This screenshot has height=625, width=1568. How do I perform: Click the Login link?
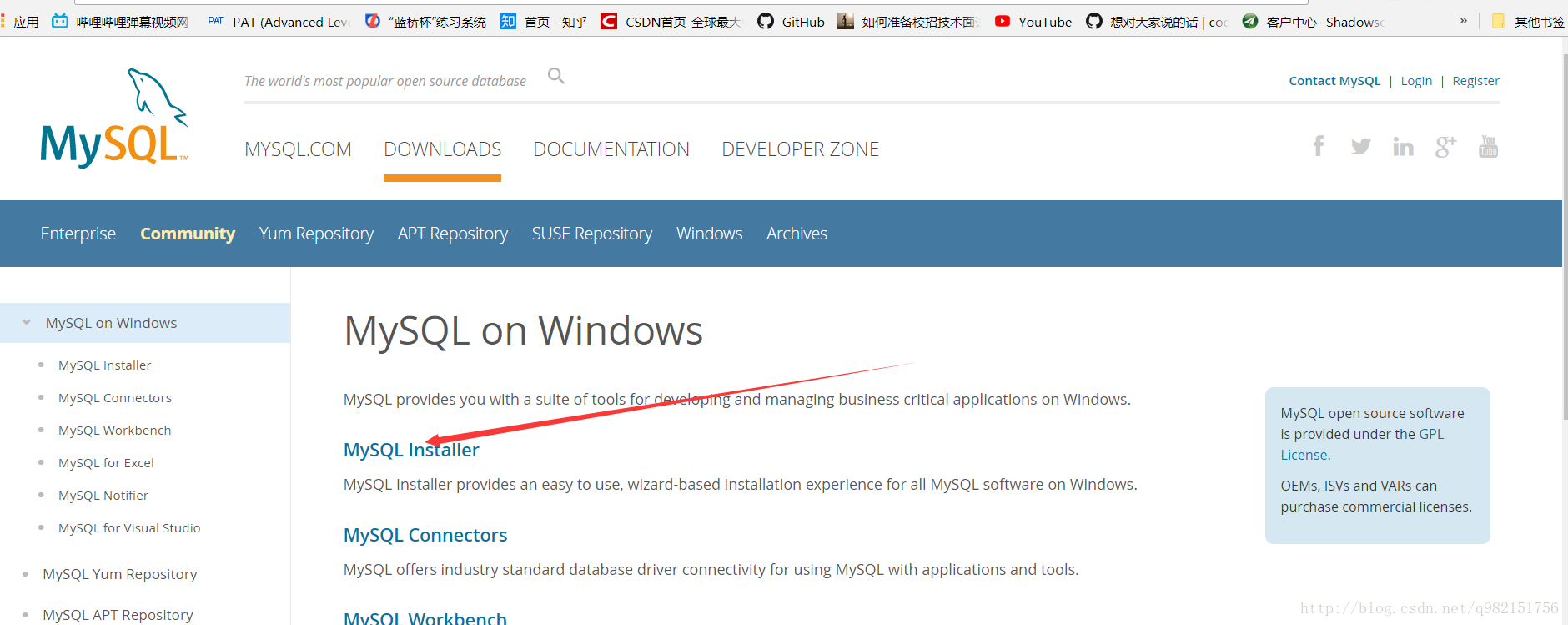click(x=1416, y=81)
